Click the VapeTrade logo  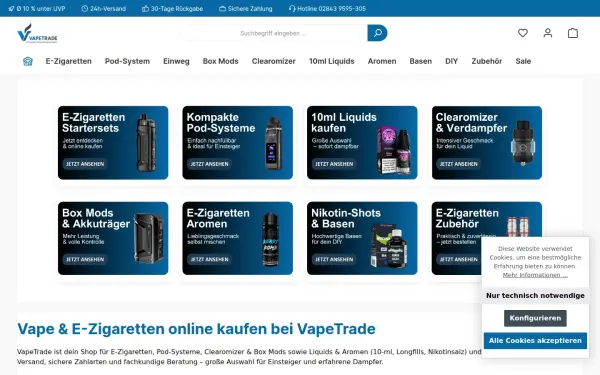[37, 33]
